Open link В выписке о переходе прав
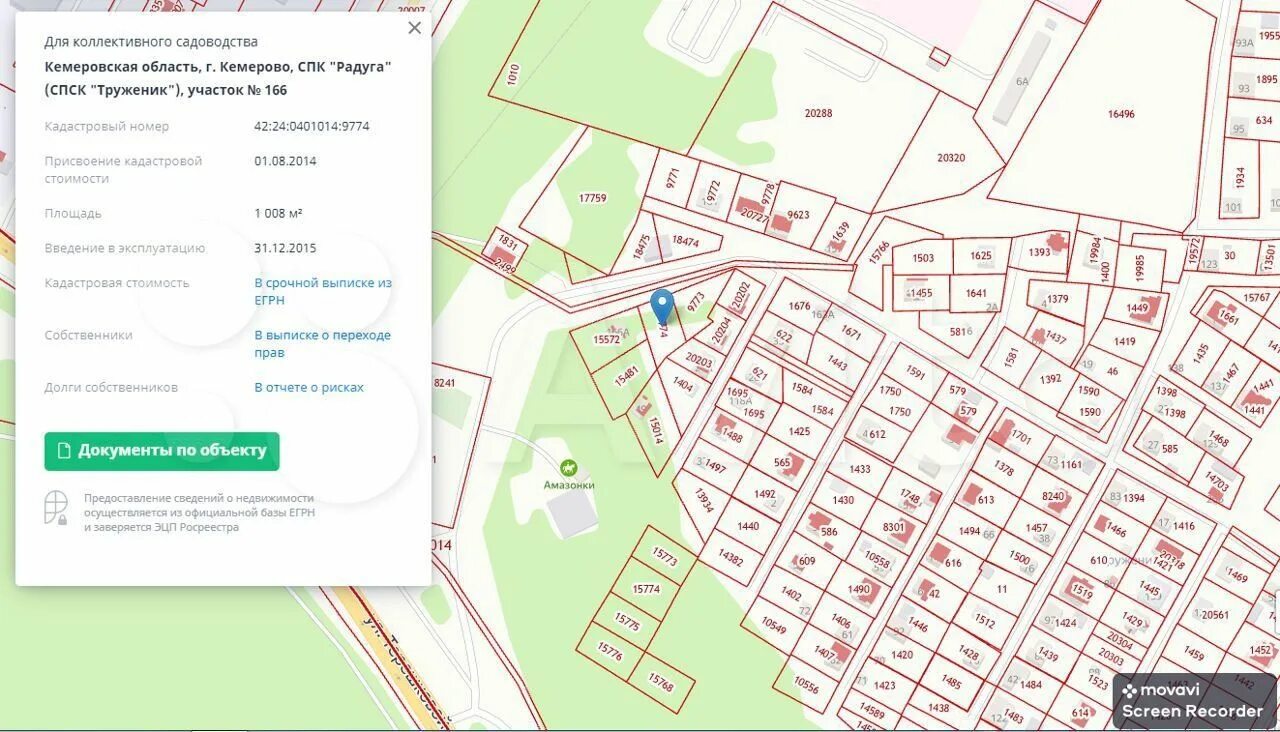The width and height of the screenshot is (1280, 732). pyautogui.click(x=322, y=344)
